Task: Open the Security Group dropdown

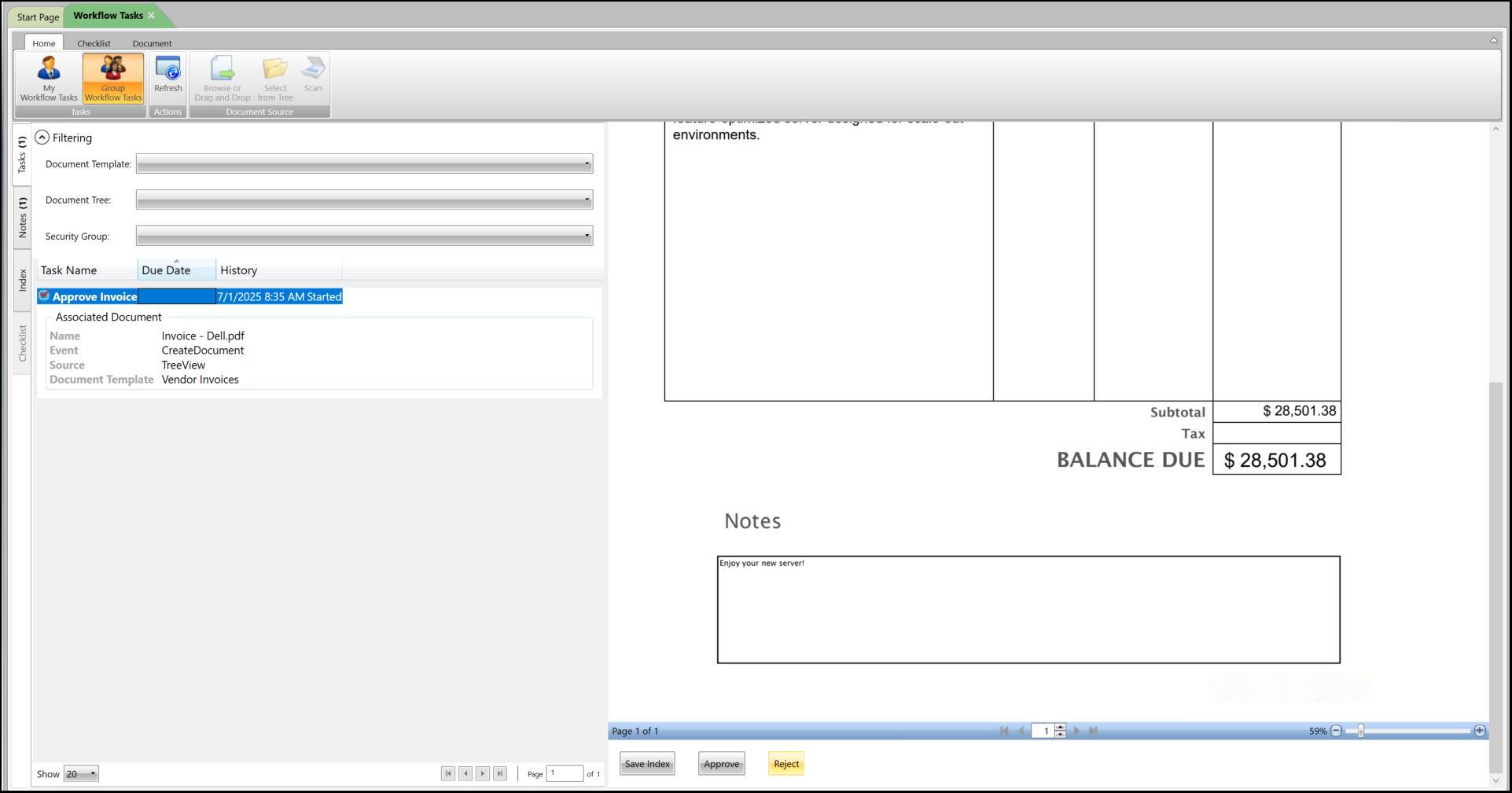Action: pyautogui.click(x=587, y=236)
